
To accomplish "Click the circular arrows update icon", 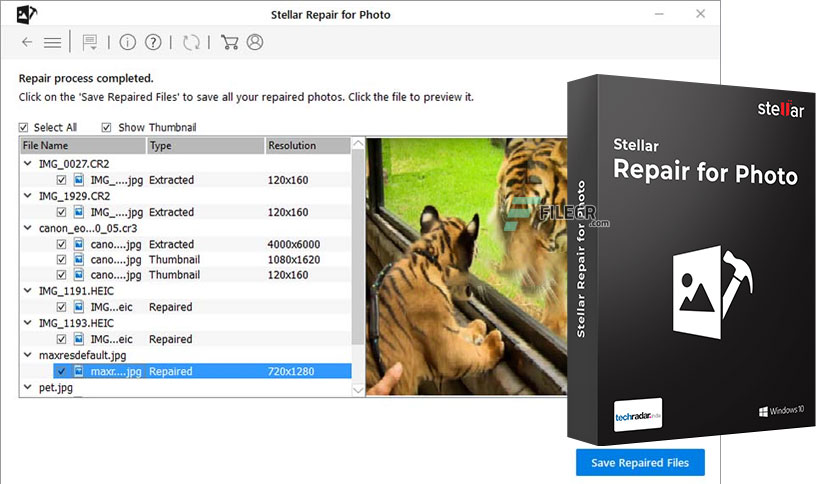I will (191, 42).
